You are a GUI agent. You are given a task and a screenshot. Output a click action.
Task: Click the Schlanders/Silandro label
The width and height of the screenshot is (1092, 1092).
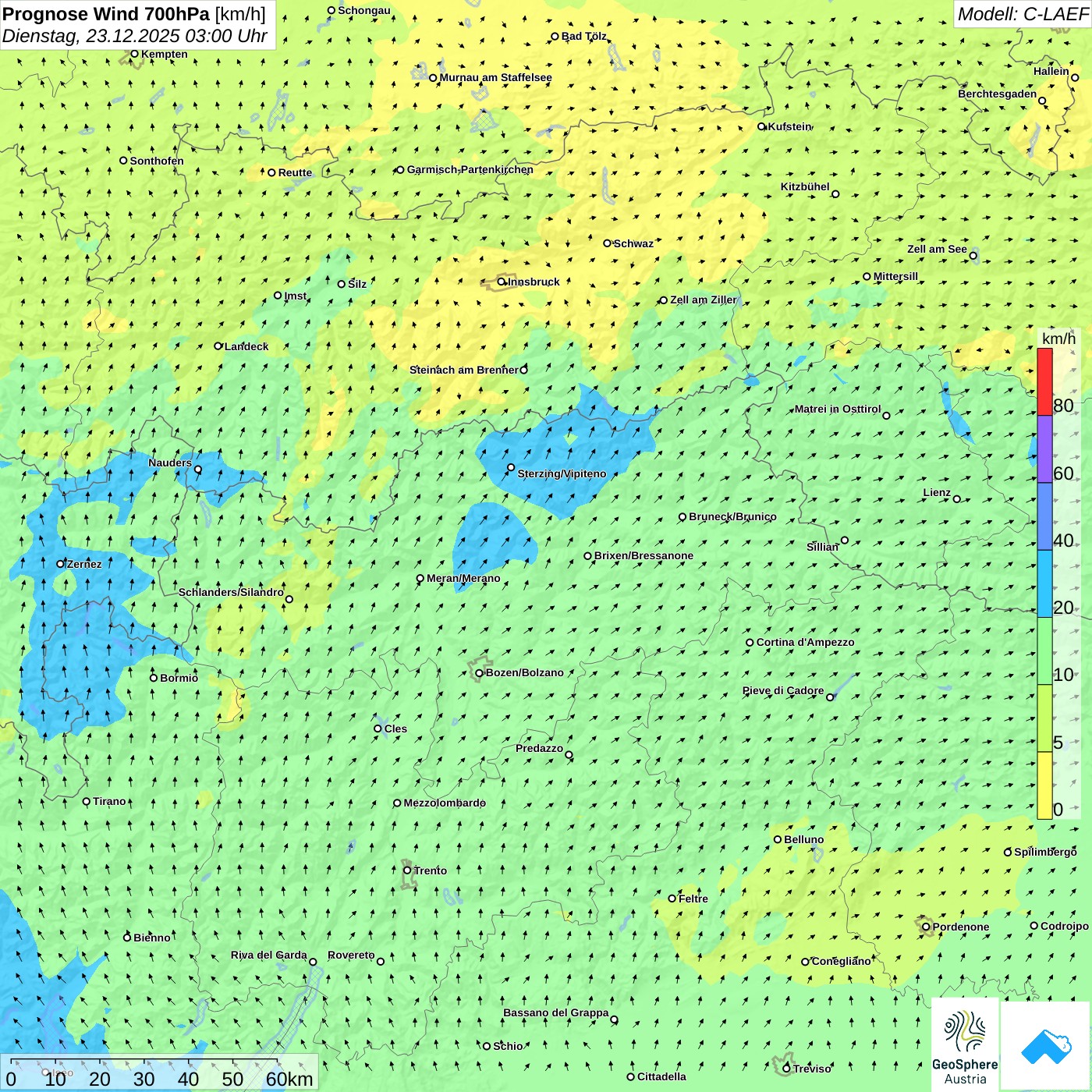[x=231, y=592]
